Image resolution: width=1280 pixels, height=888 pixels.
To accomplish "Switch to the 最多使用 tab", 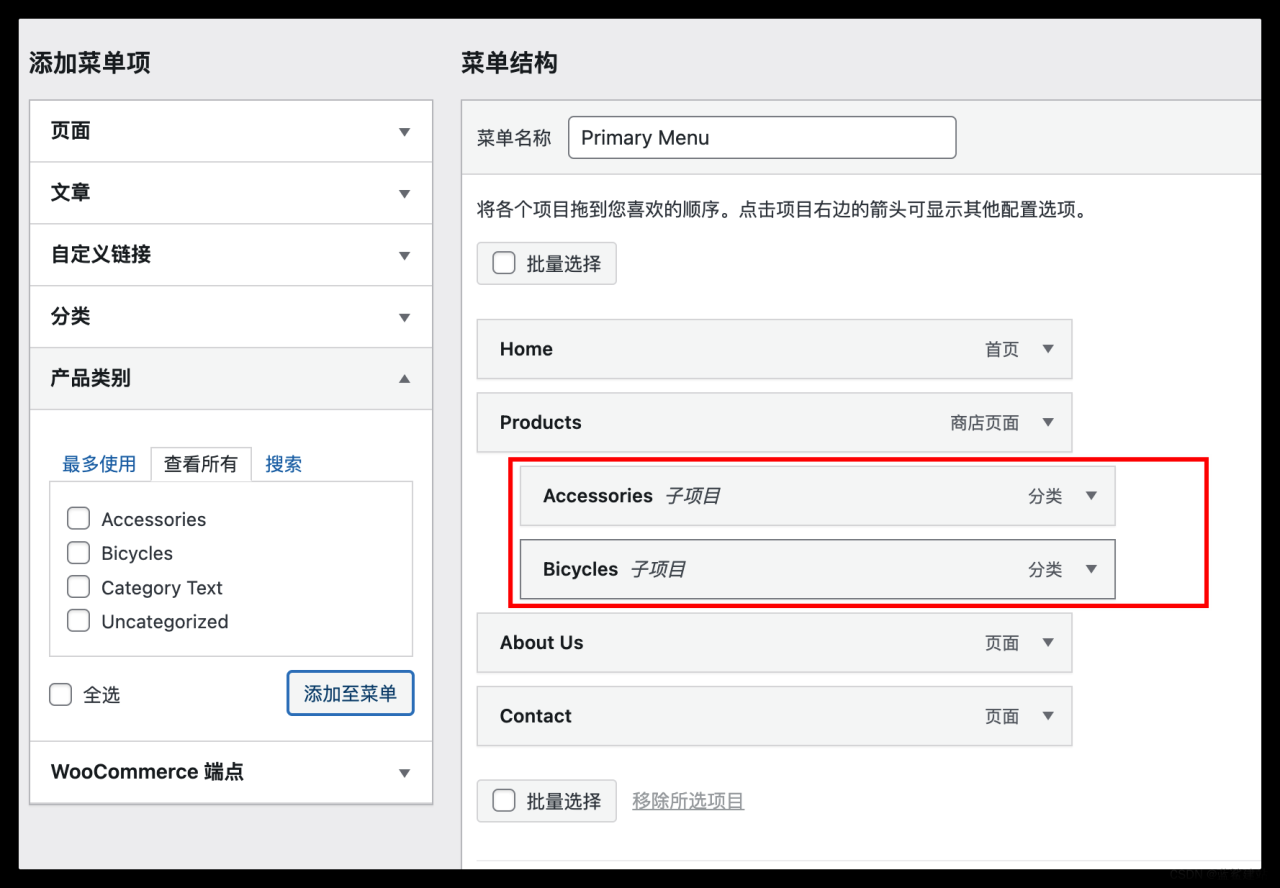I will 99,464.
